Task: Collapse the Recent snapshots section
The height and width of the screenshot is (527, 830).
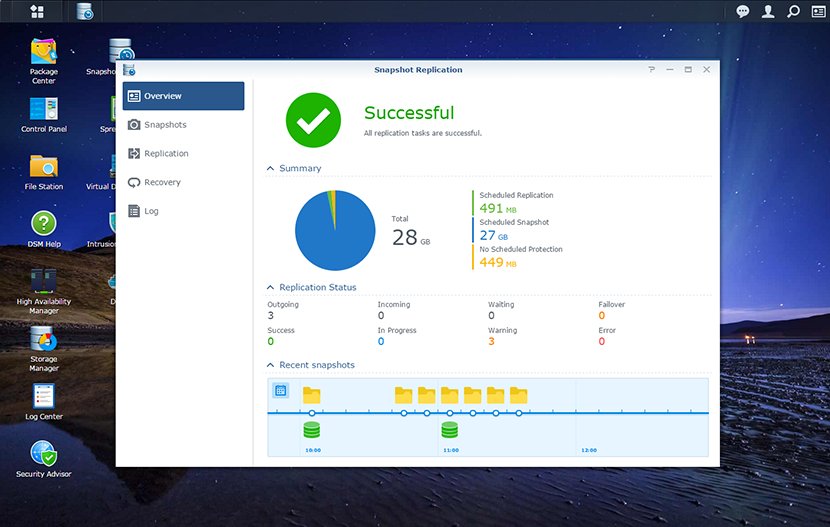Action: (270, 365)
